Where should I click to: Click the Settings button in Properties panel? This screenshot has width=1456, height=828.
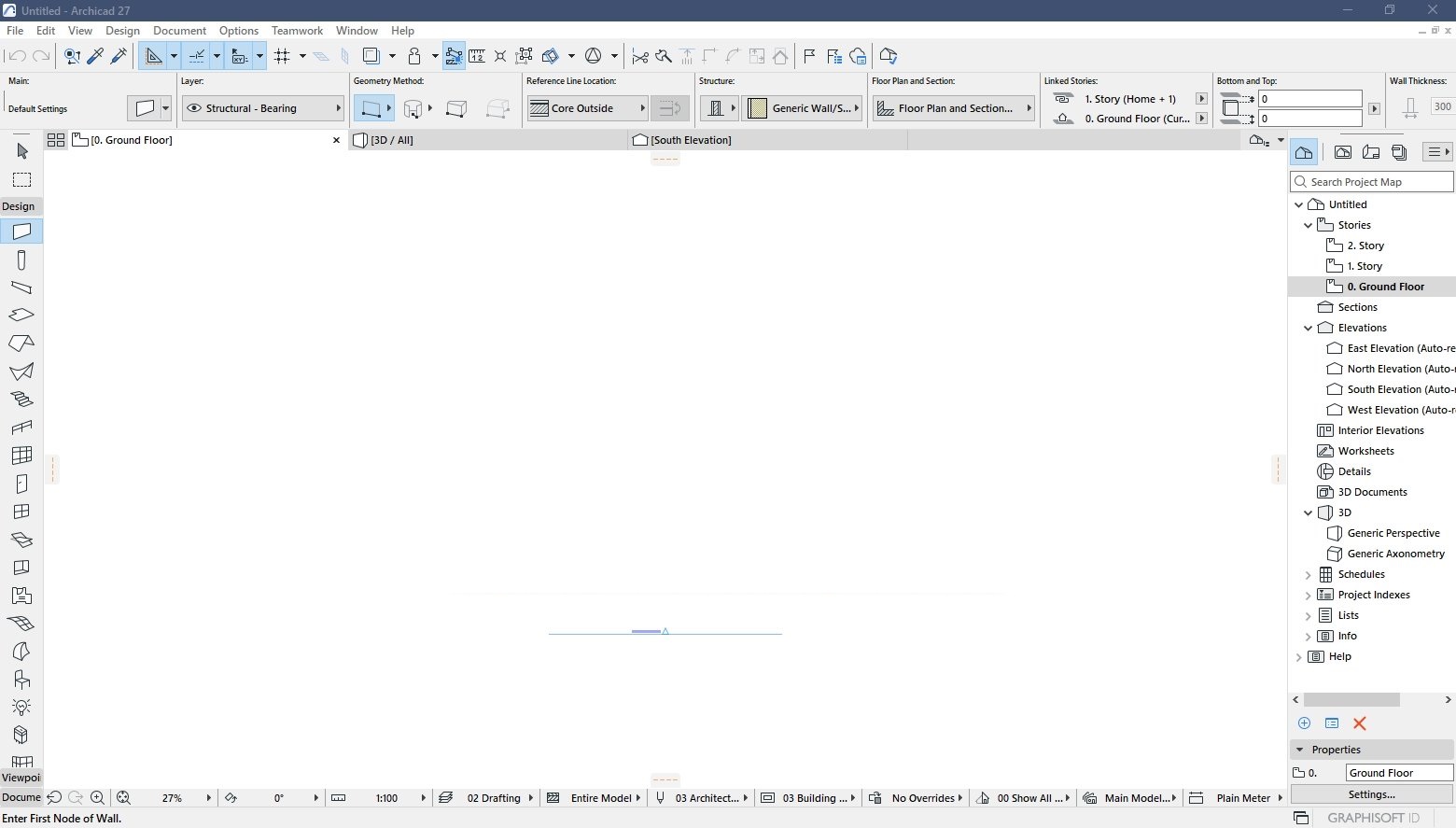[x=1371, y=793]
